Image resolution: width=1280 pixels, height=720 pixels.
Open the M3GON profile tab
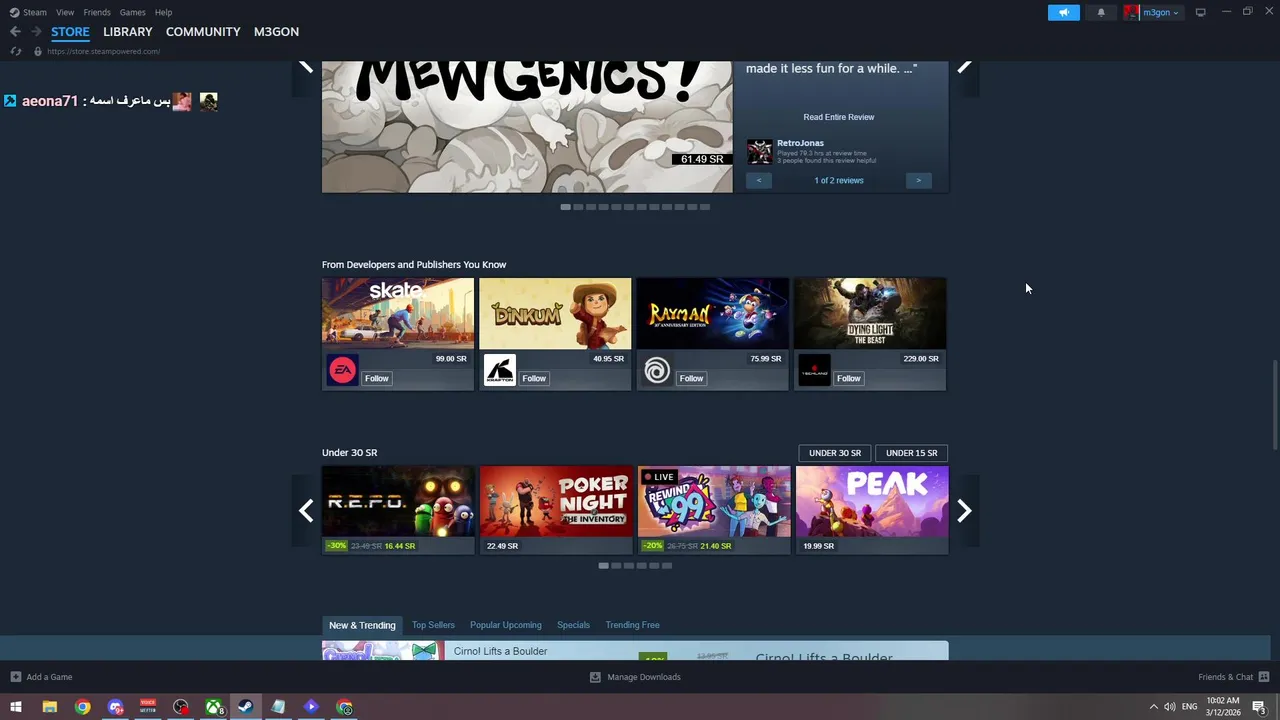coord(276,32)
